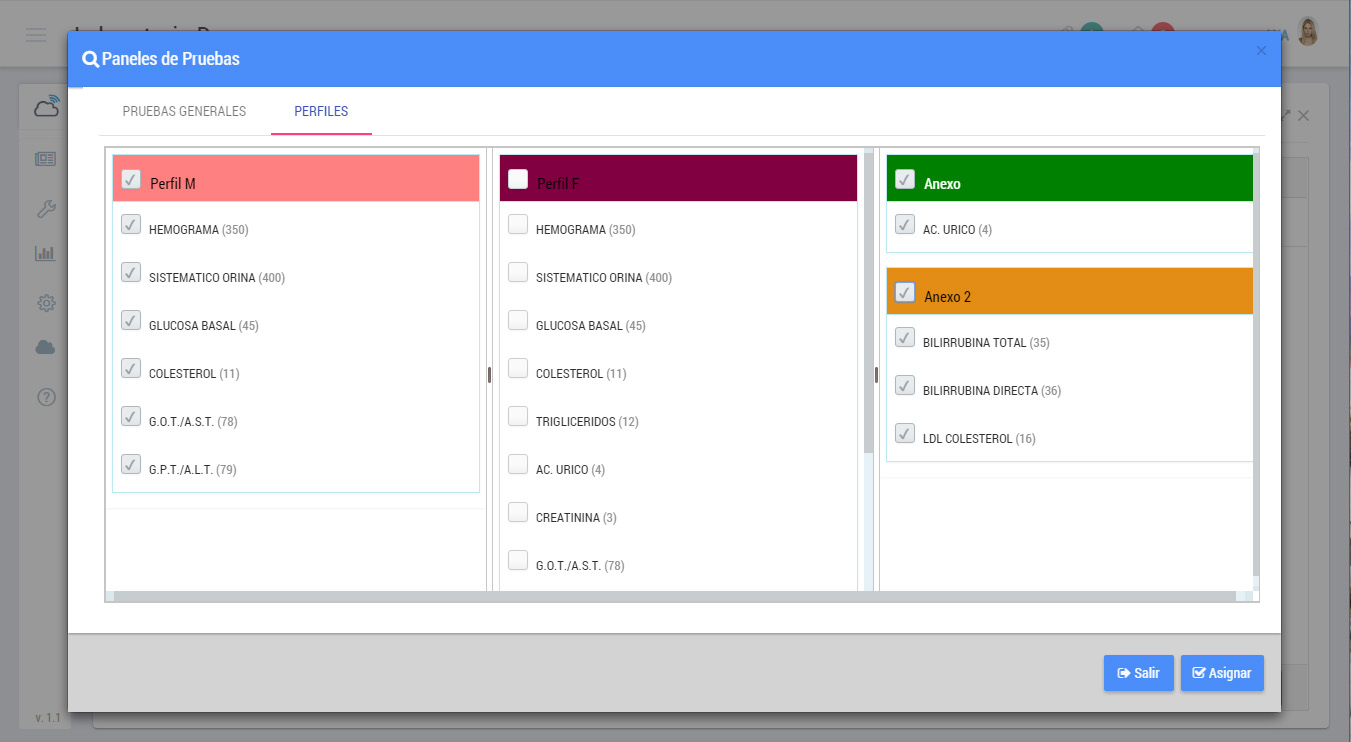Click the Salir button

(1138, 673)
